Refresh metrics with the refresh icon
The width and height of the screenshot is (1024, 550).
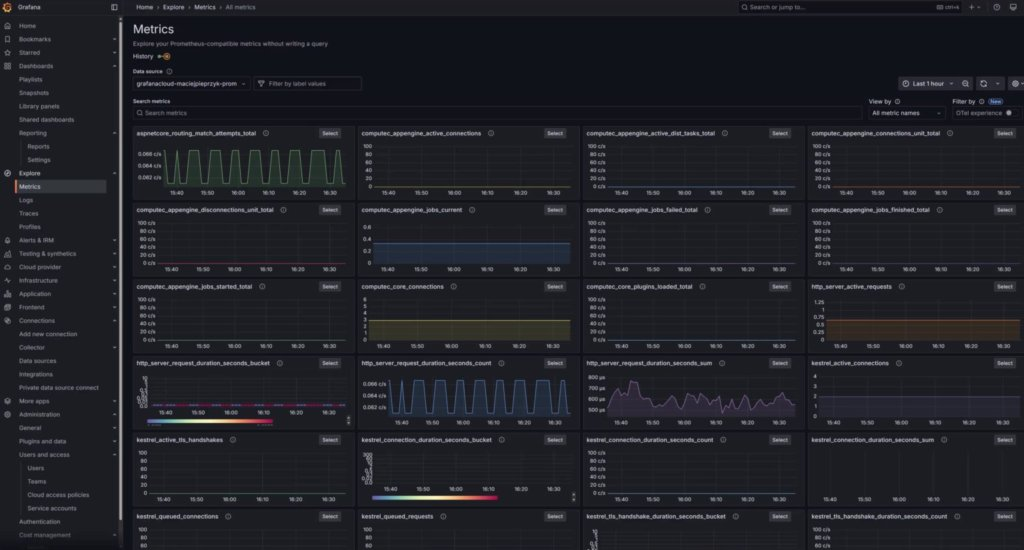click(x=984, y=84)
